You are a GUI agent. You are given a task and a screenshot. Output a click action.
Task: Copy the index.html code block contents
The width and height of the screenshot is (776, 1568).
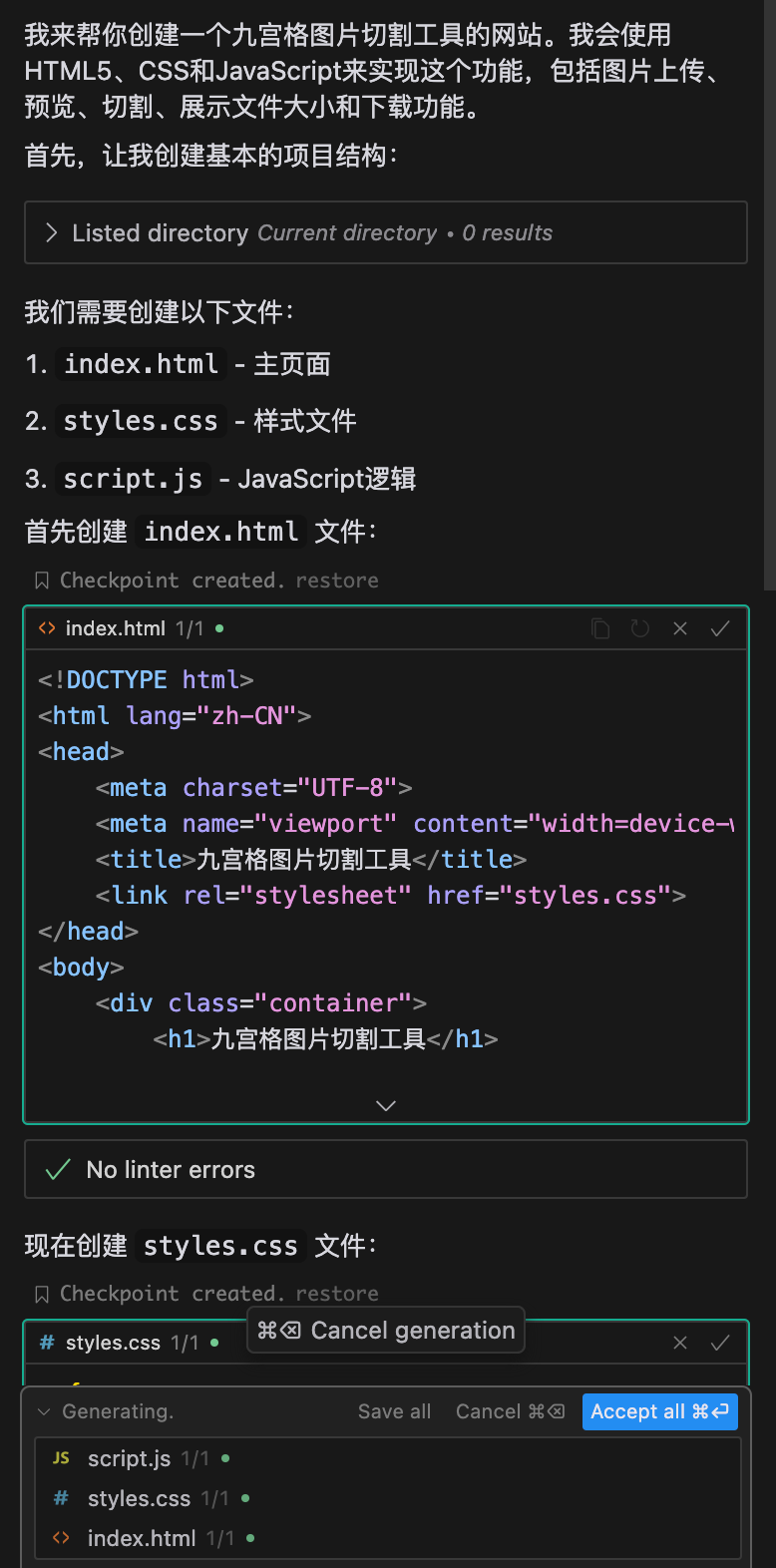tap(600, 628)
